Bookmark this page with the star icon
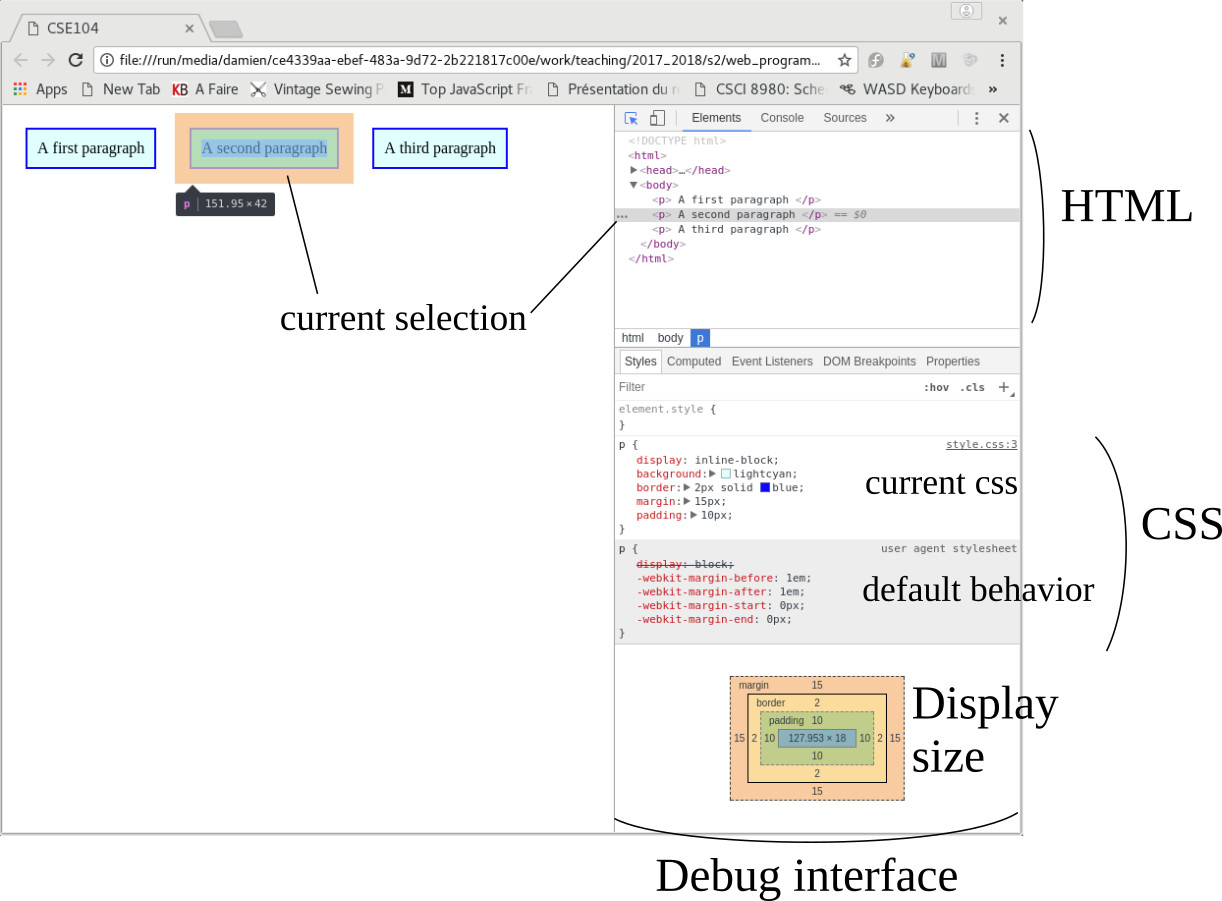The width and height of the screenshot is (1222, 901). pyautogui.click(x=845, y=60)
